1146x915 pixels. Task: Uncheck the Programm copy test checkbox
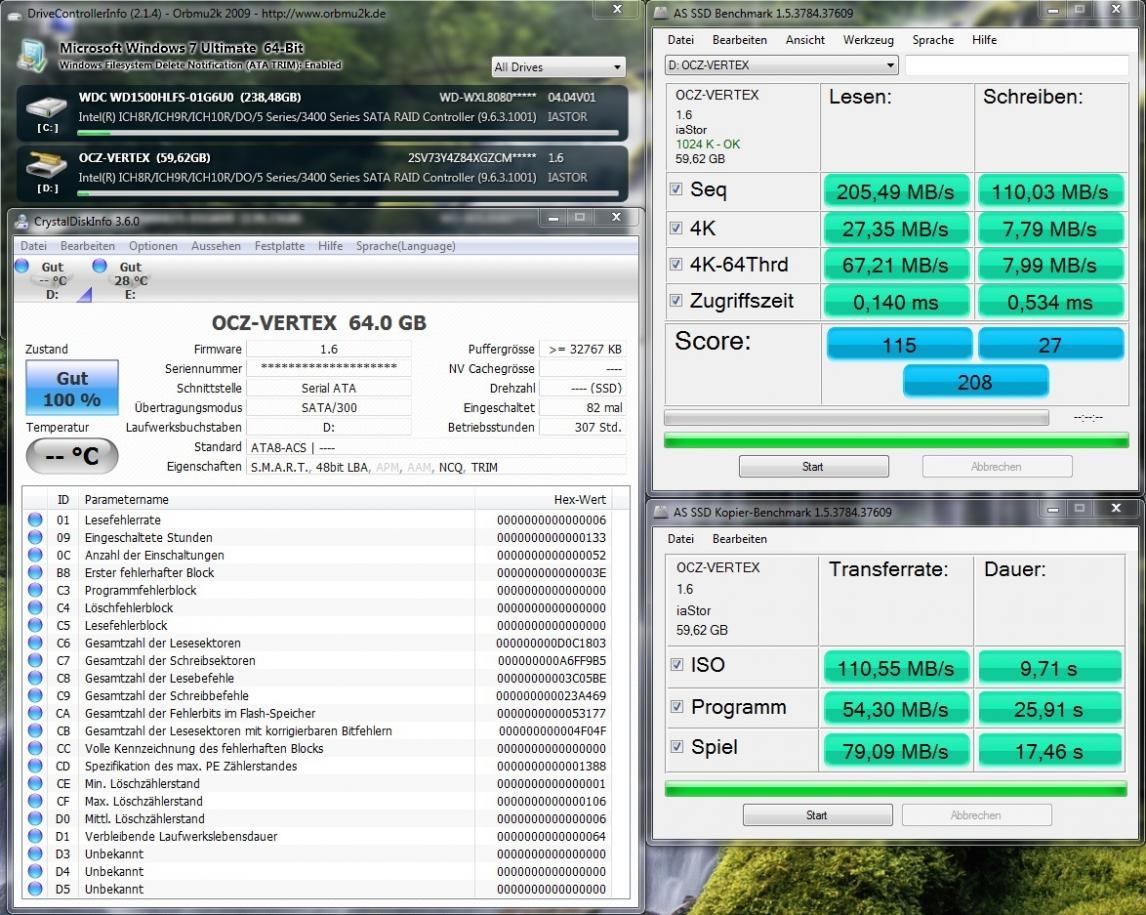(677, 707)
